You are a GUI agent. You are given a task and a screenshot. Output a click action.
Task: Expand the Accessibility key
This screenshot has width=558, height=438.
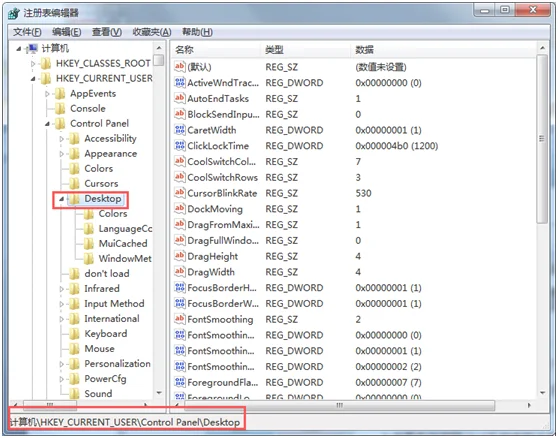[x=62, y=139]
